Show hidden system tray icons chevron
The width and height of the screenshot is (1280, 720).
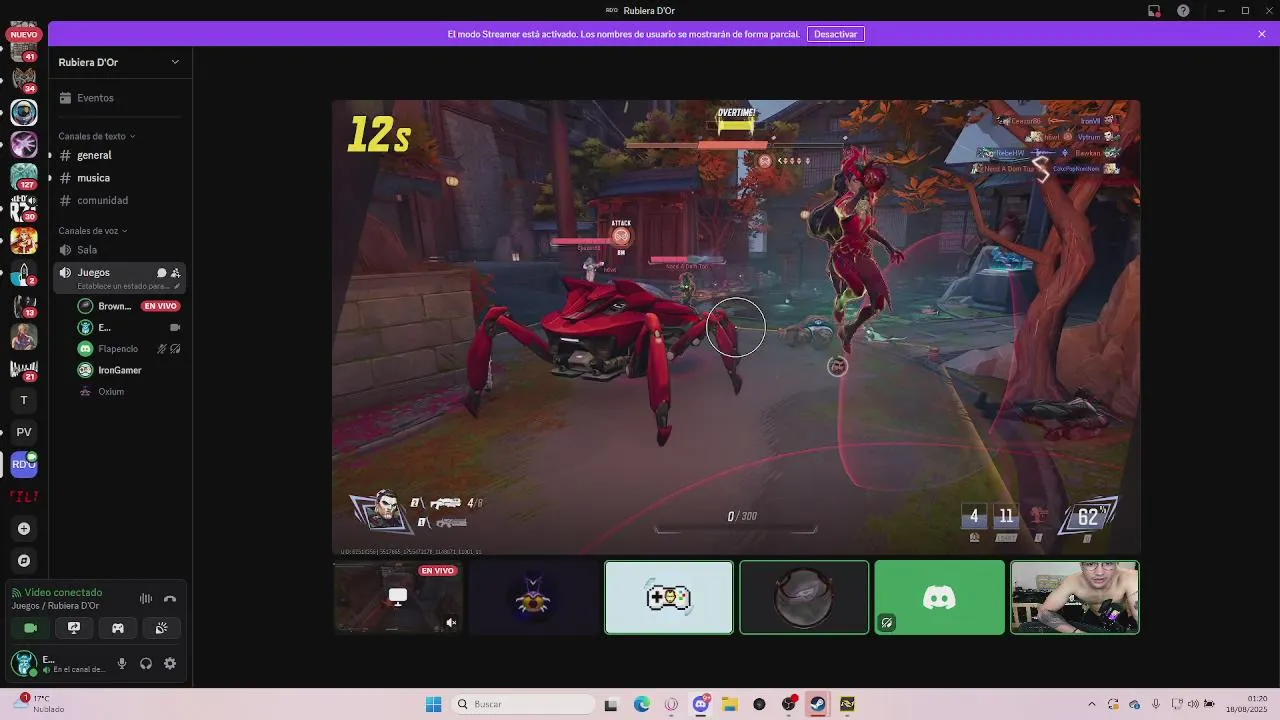[1092, 704]
